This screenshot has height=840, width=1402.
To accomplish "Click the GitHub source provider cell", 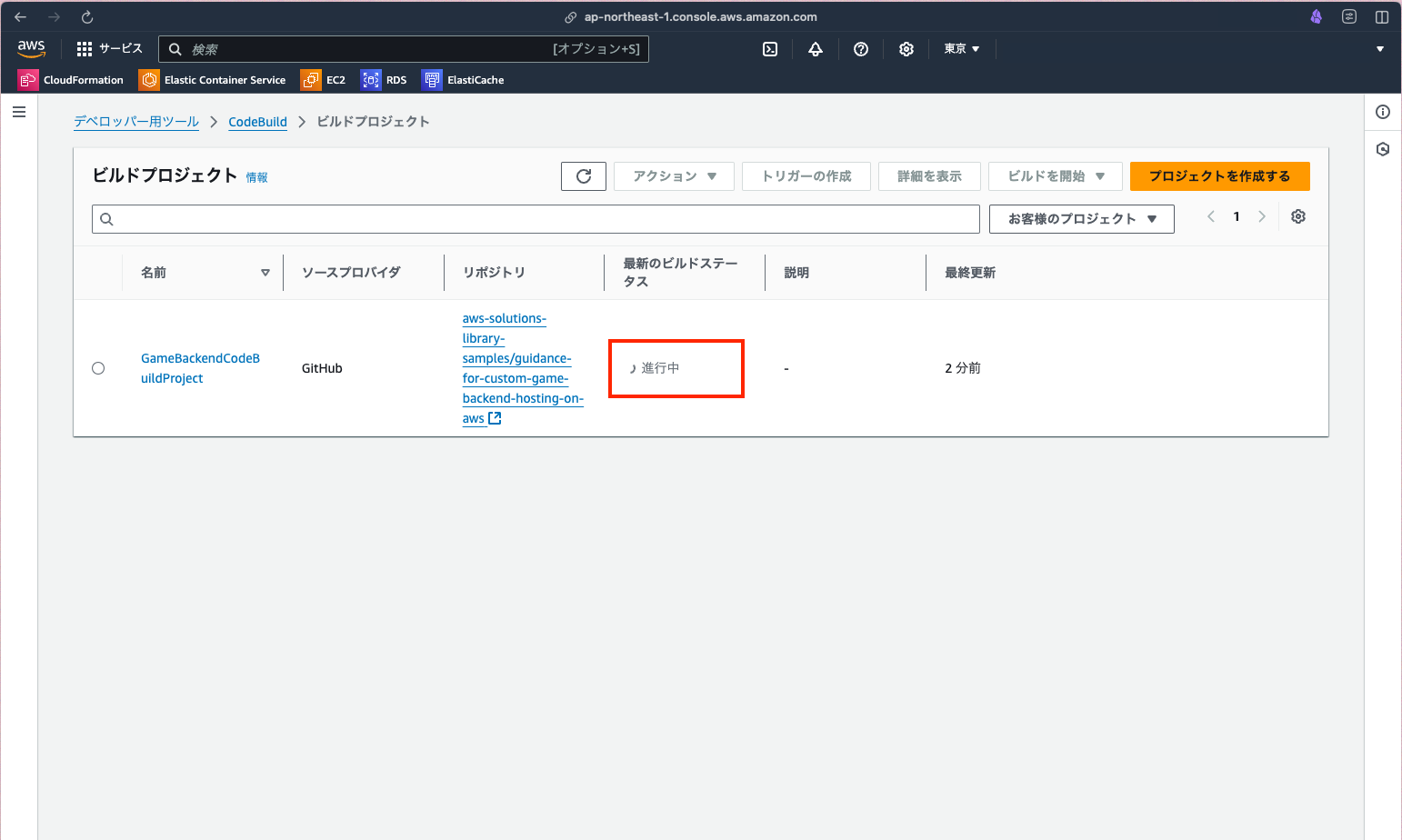I will click(x=322, y=368).
